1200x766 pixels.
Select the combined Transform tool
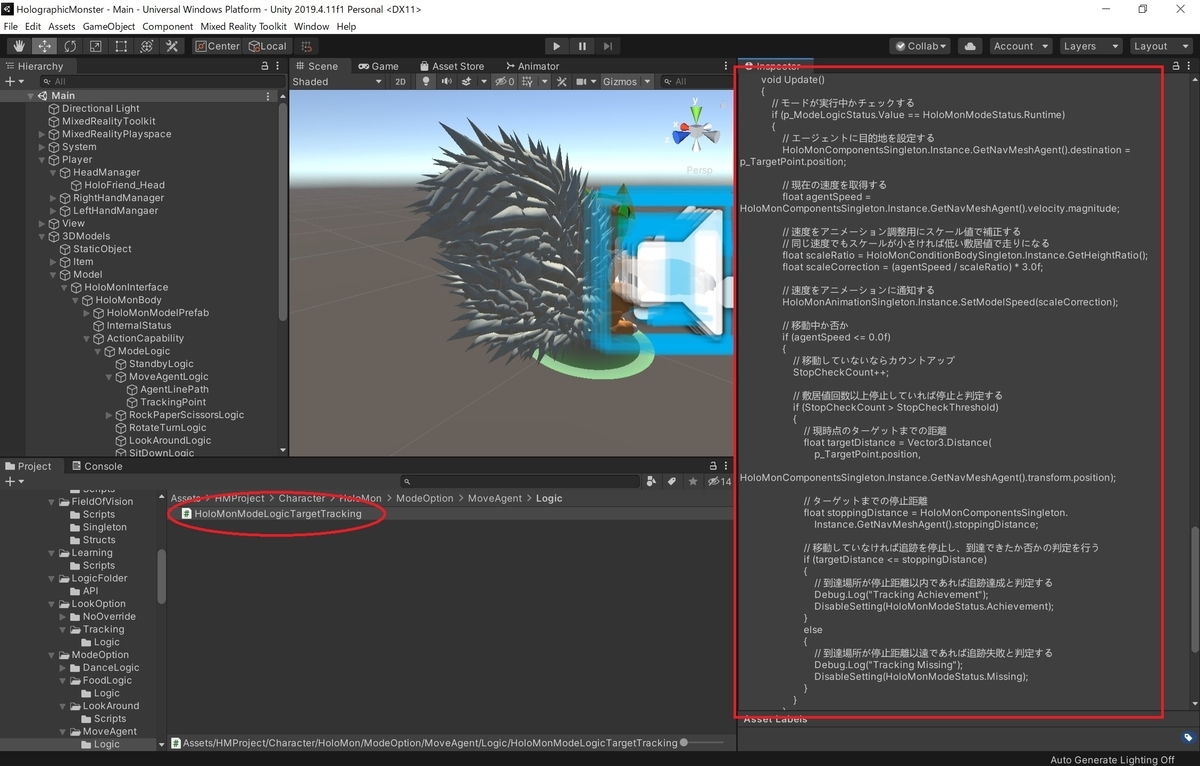tap(146, 46)
